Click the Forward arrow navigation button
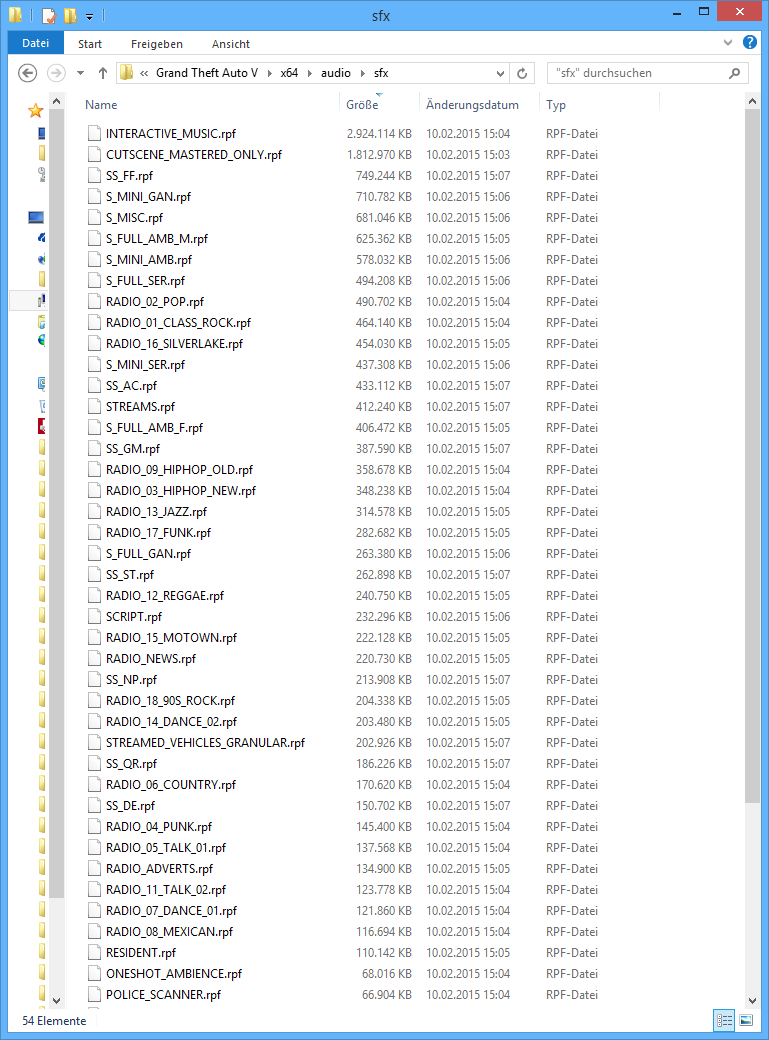Image resolution: width=769 pixels, height=1040 pixels. pos(56,73)
